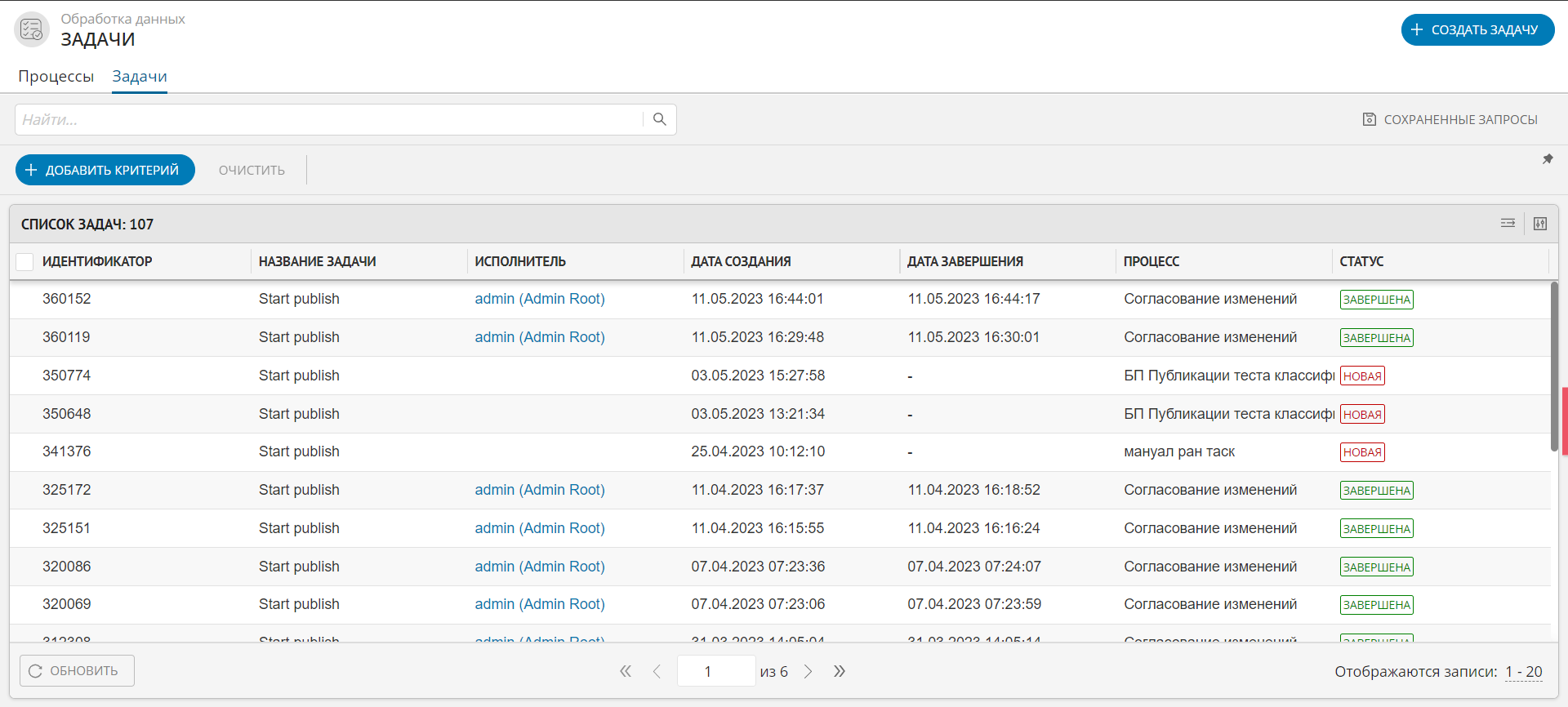Click the Очистить button
The width and height of the screenshot is (1568, 707).
coord(252,170)
